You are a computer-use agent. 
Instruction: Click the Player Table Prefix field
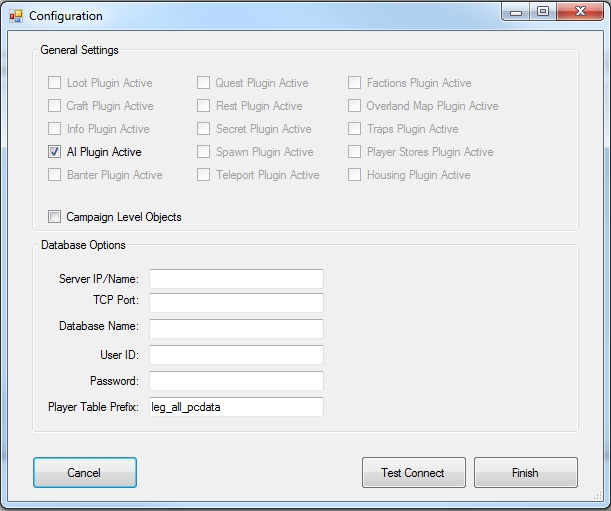236,406
